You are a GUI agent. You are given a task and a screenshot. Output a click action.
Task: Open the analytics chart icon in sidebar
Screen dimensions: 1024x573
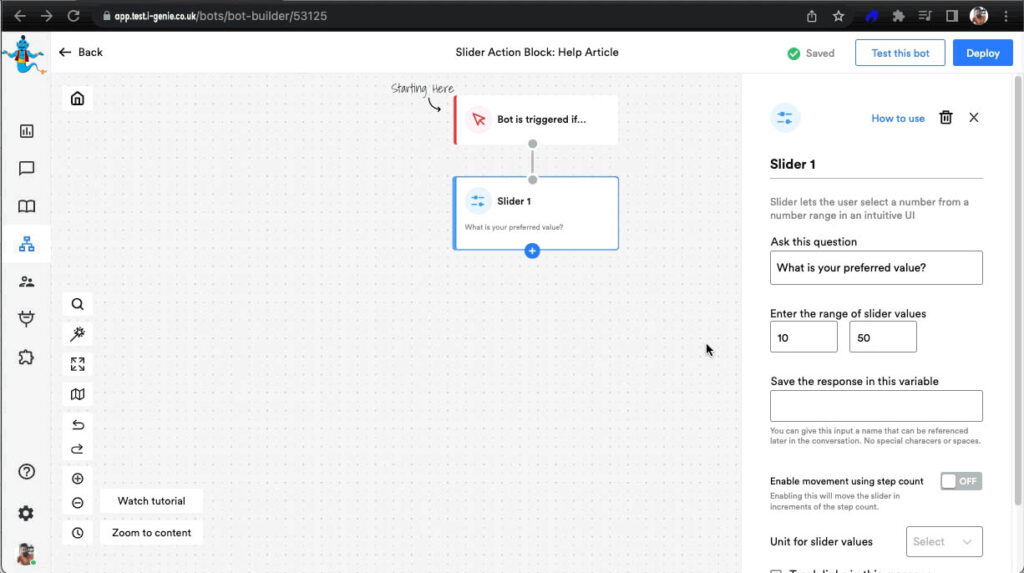click(27, 131)
